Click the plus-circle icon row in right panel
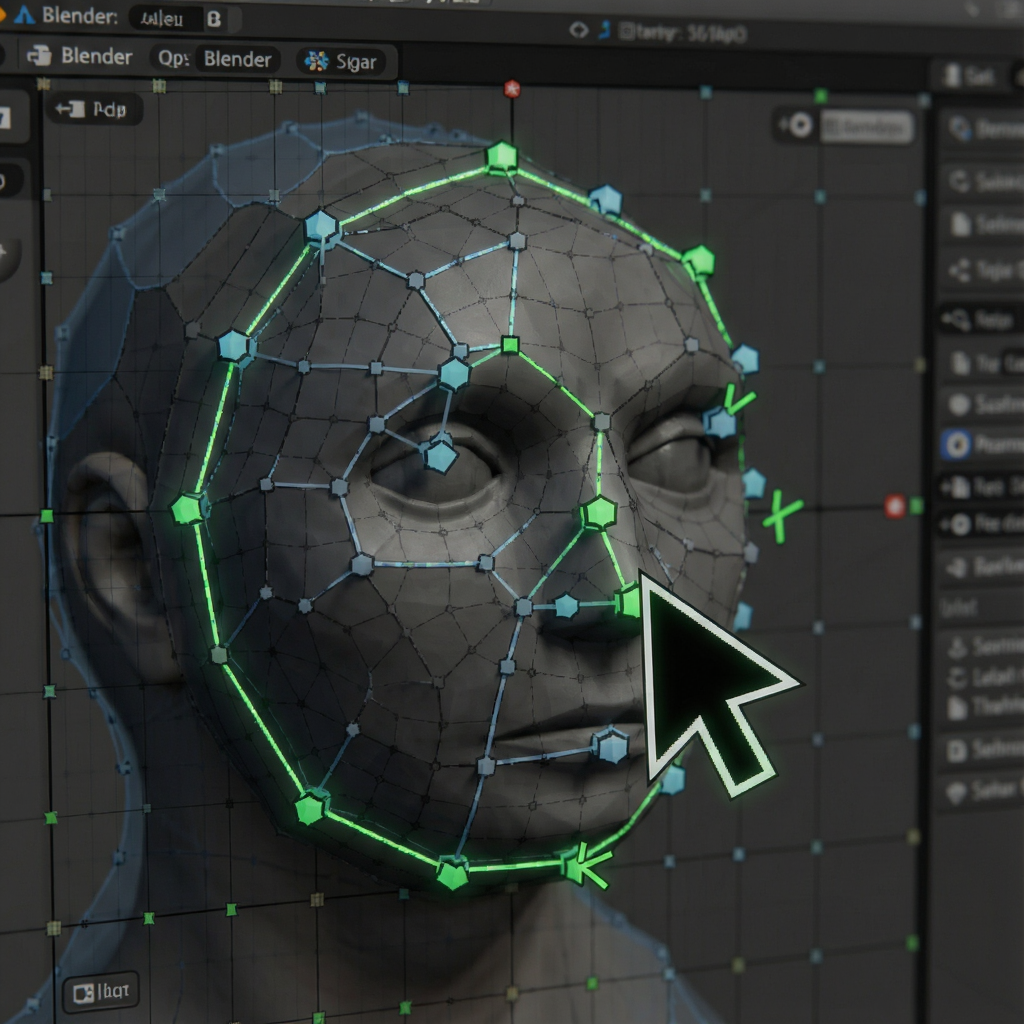The width and height of the screenshot is (1024, 1024). (982, 524)
